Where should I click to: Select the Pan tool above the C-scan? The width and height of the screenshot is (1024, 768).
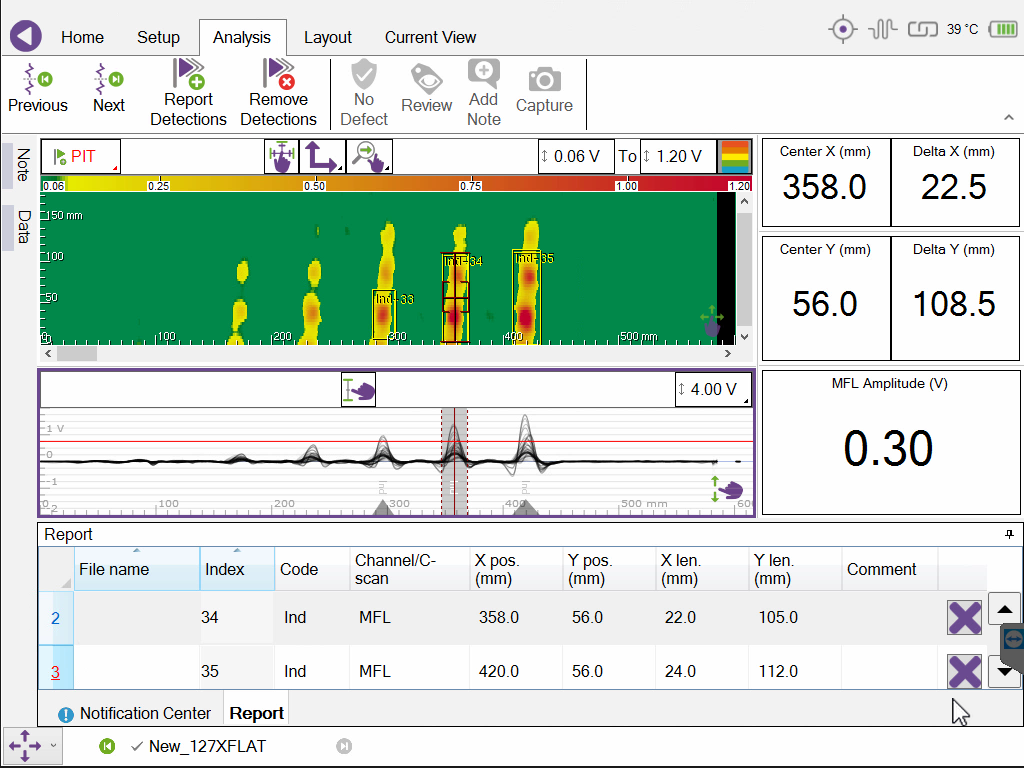(x=281, y=156)
